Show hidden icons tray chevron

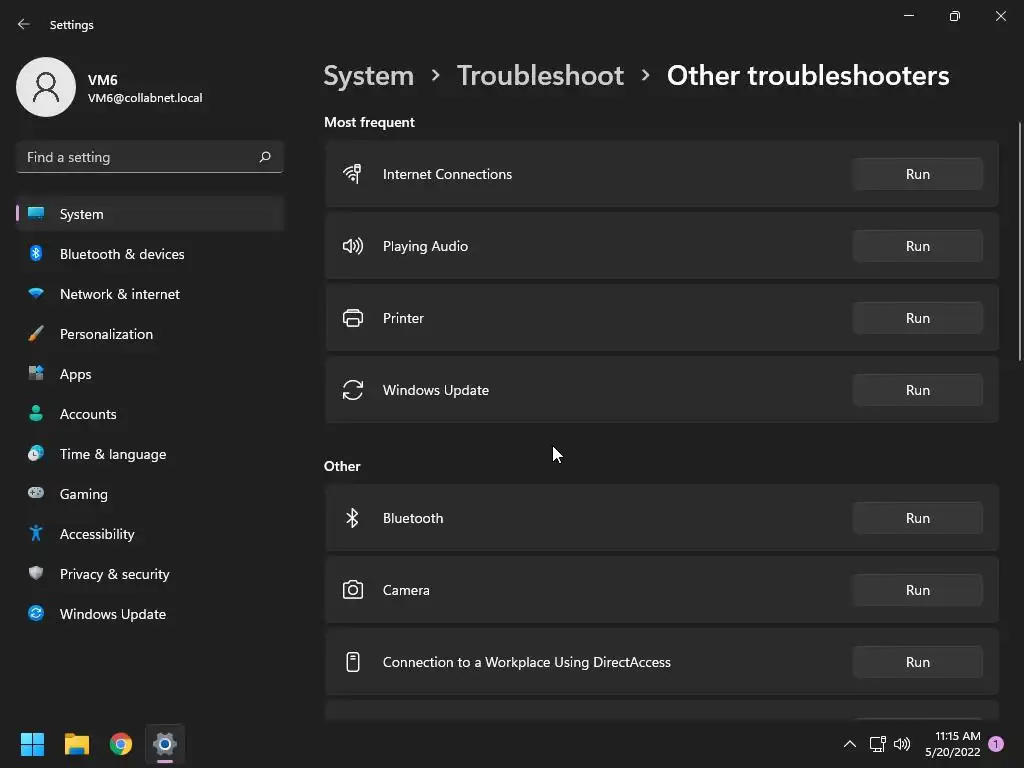[849, 744]
